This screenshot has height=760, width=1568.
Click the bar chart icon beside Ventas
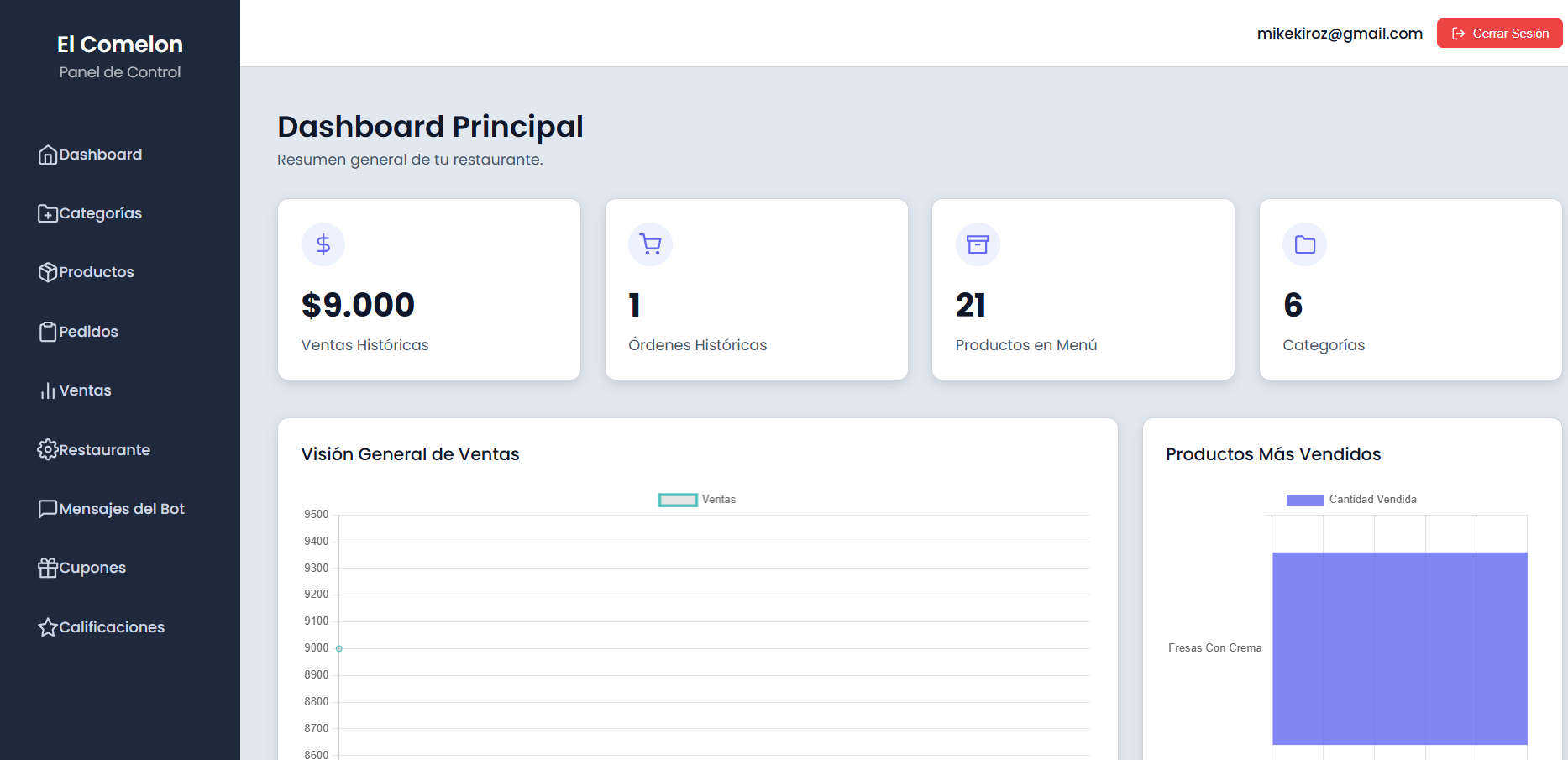point(48,390)
